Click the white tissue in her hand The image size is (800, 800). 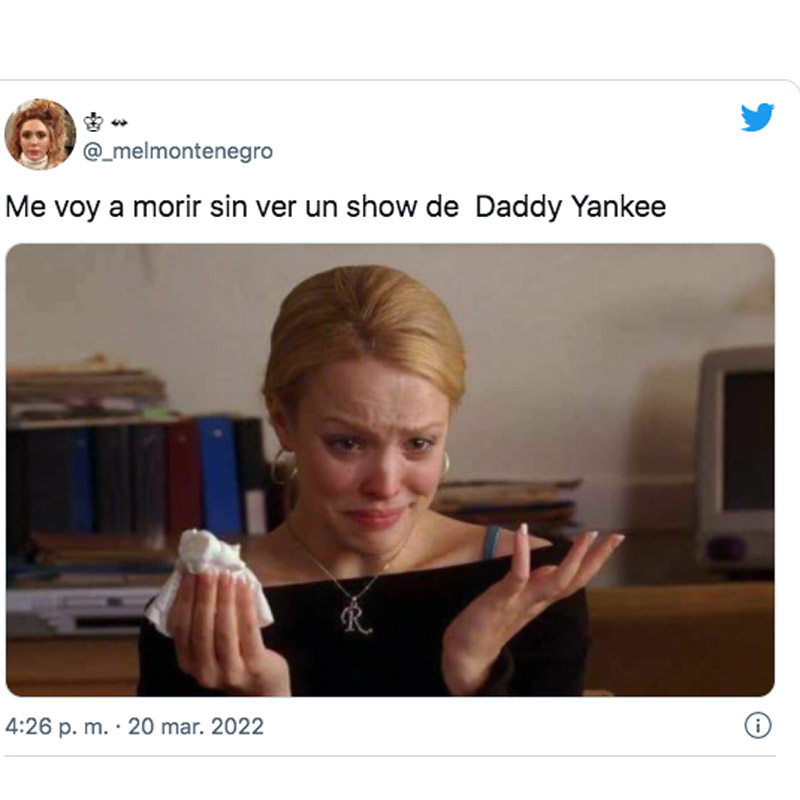click(x=209, y=579)
